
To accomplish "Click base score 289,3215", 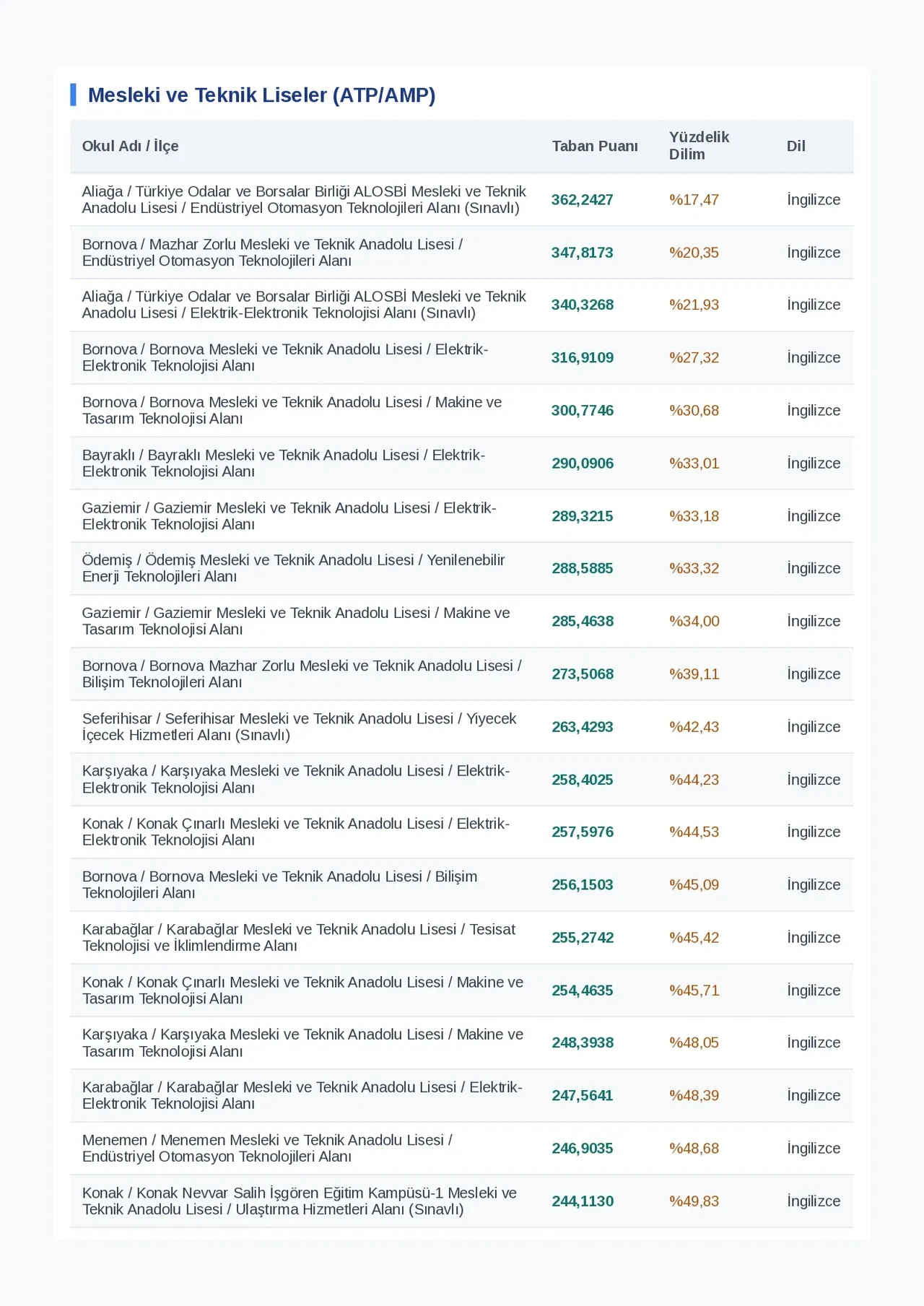I will [x=583, y=516].
